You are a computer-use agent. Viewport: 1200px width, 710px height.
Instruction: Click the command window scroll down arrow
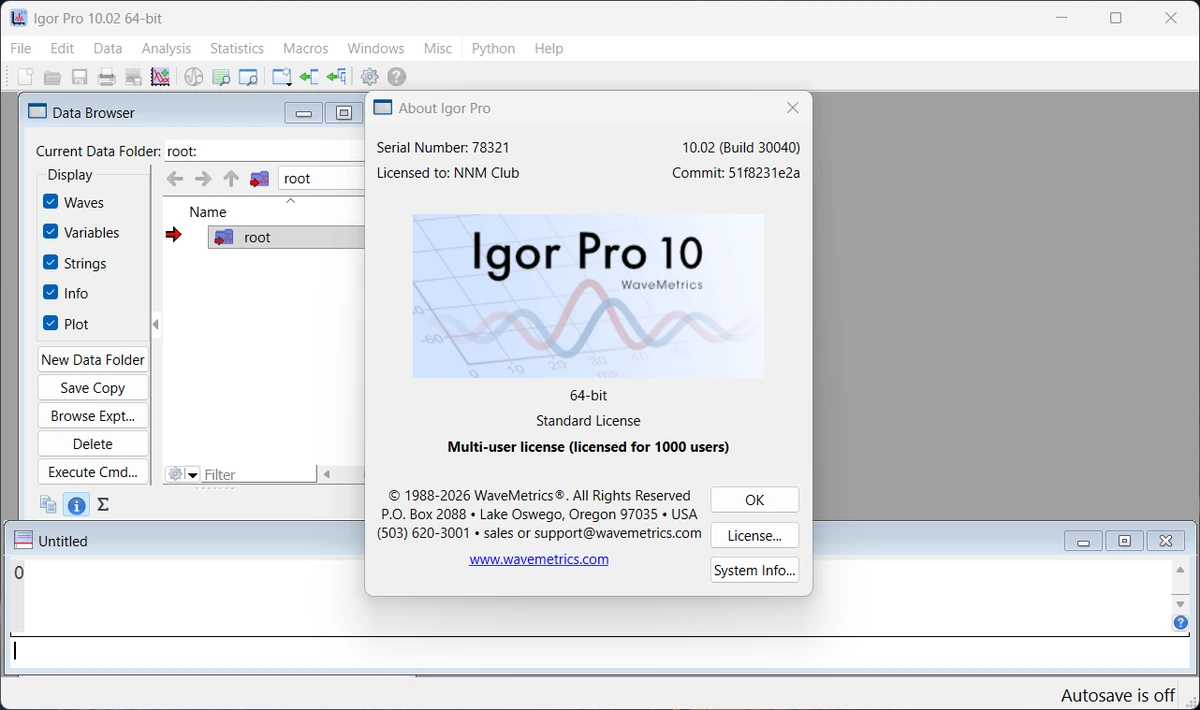click(x=1181, y=604)
